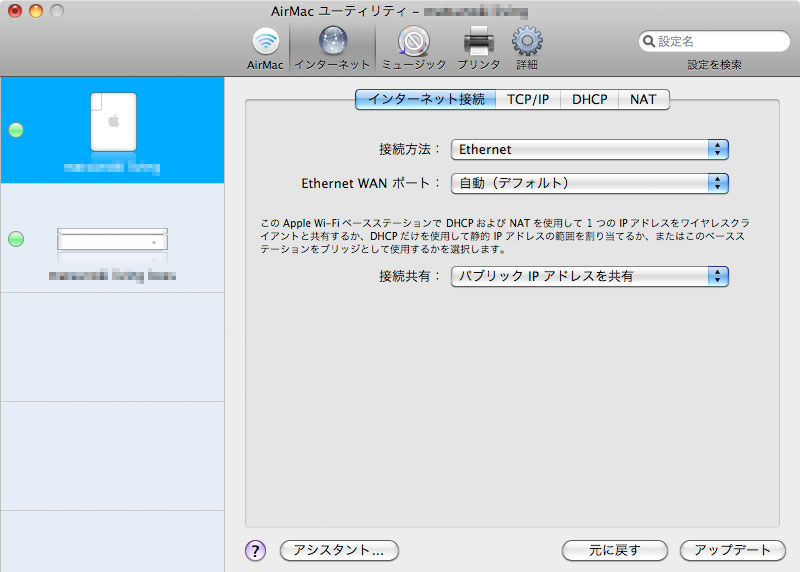Select the flat AirMac Extreme base station
The width and height of the screenshot is (800, 572).
pos(112,240)
